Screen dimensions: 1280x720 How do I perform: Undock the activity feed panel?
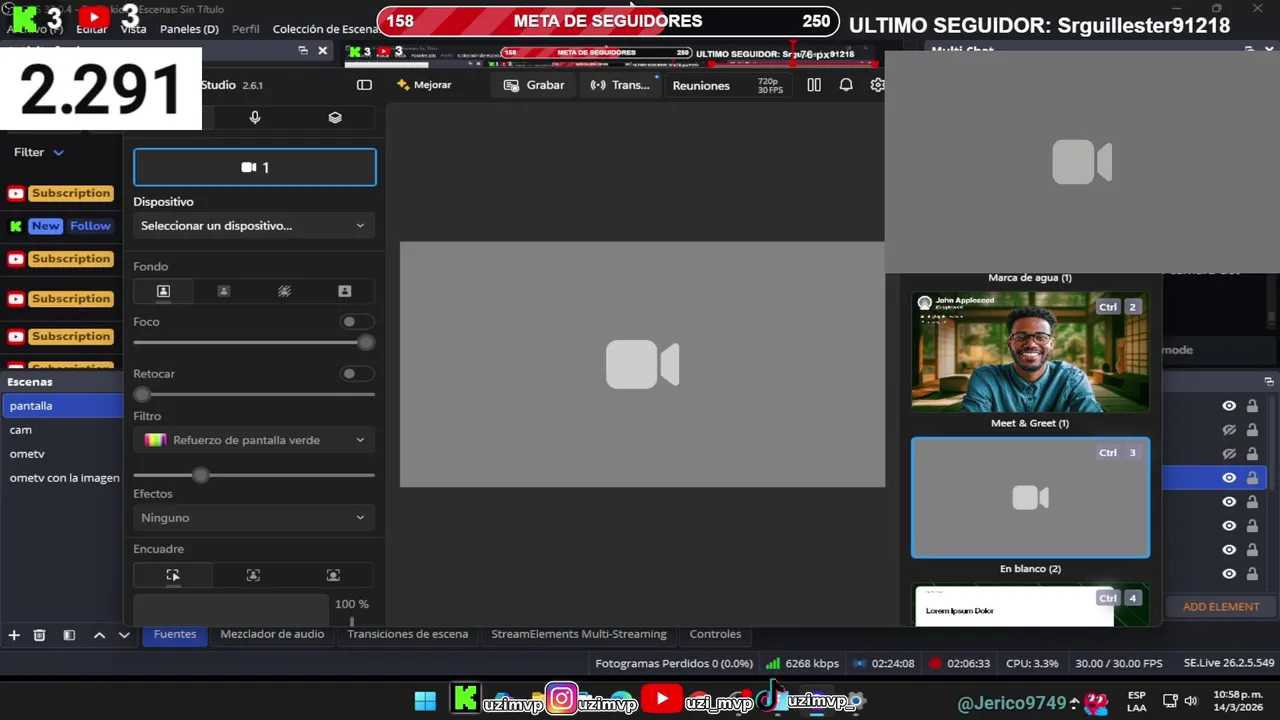(x=303, y=50)
